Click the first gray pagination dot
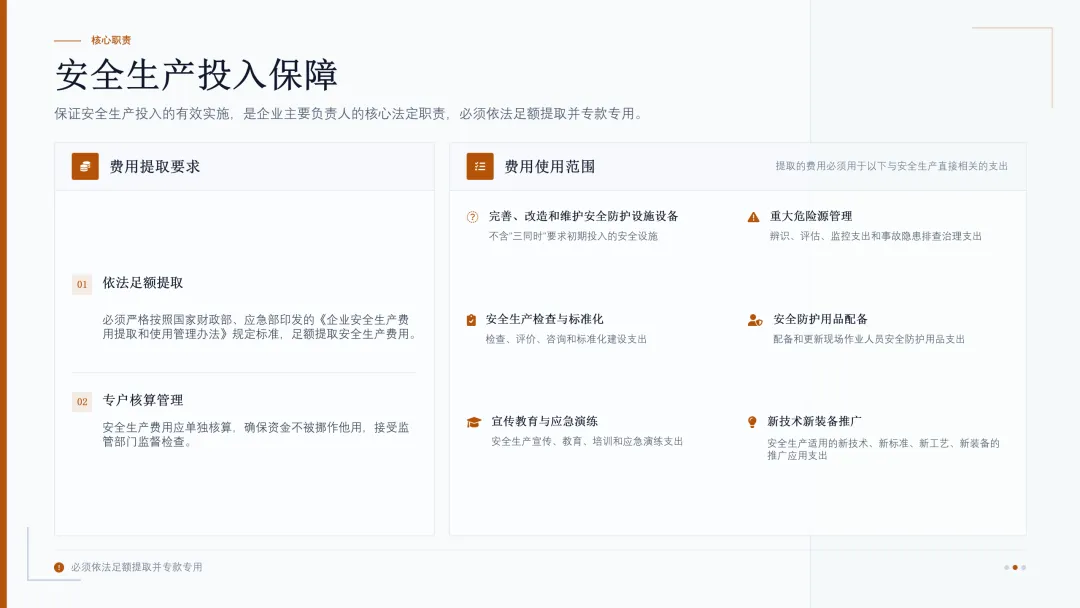The width and height of the screenshot is (1080, 608). pos(1006,567)
